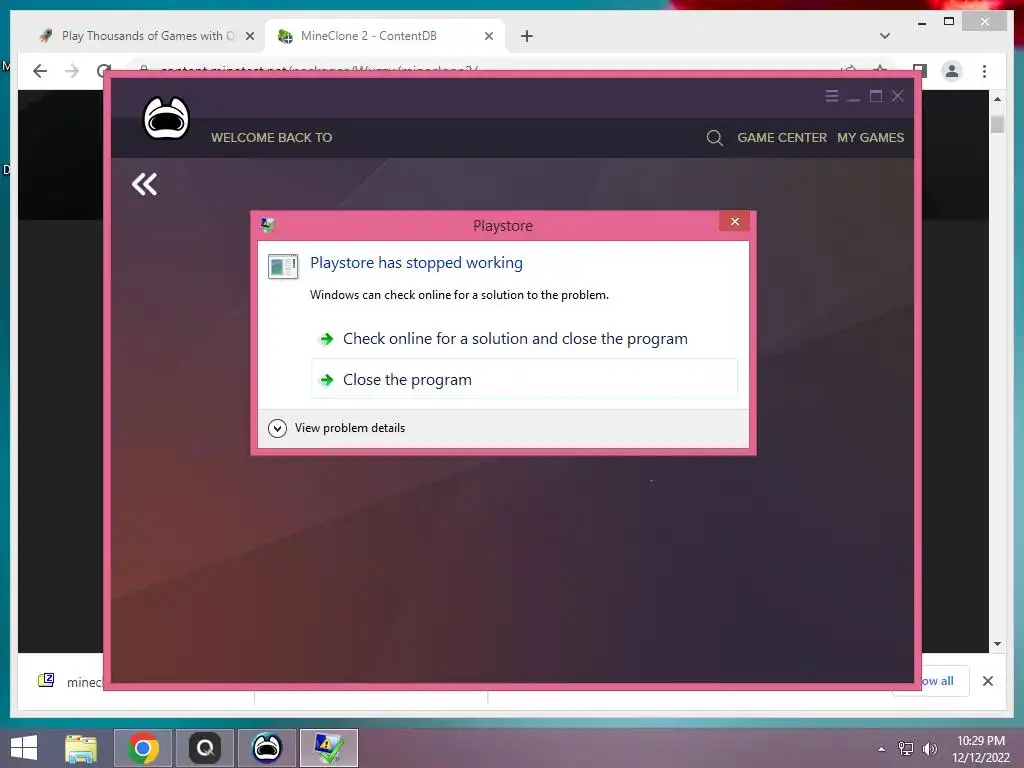Image resolution: width=1024 pixels, height=768 pixels.
Task: Open a new Chrome tab
Action: coord(526,36)
